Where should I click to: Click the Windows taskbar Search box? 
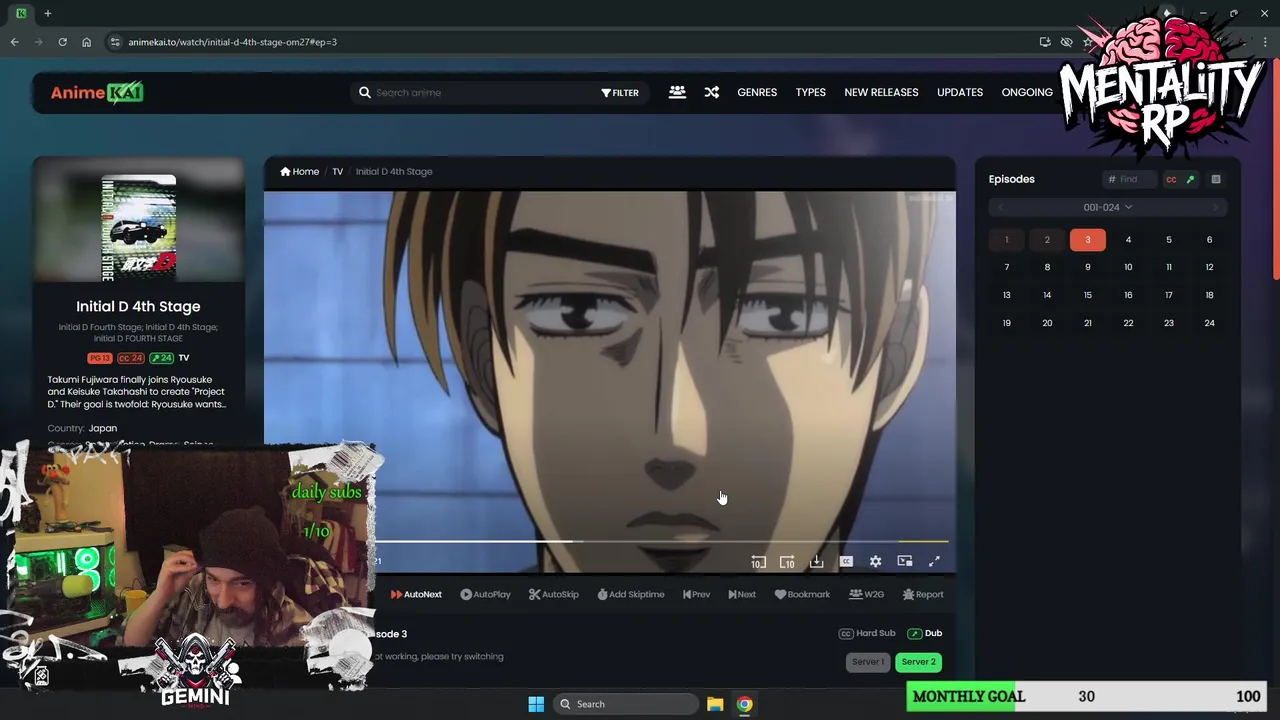[x=624, y=704]
